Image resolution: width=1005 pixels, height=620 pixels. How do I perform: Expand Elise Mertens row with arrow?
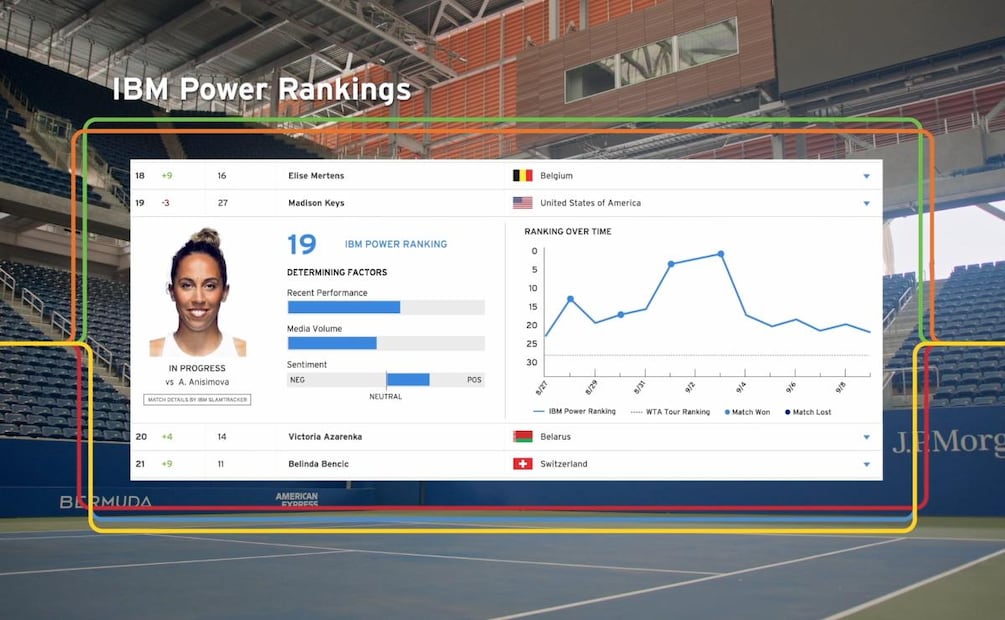pos(866,176)
